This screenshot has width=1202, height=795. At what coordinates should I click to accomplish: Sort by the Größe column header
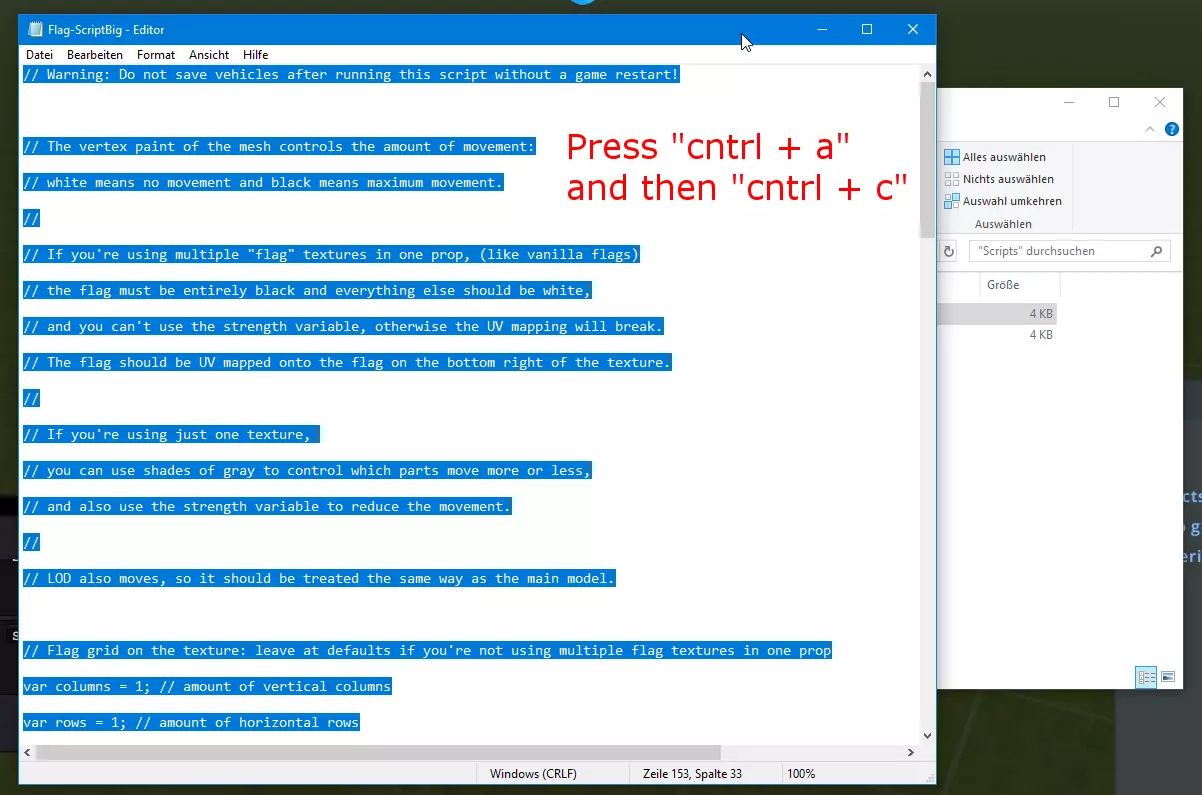point(1018,285)
